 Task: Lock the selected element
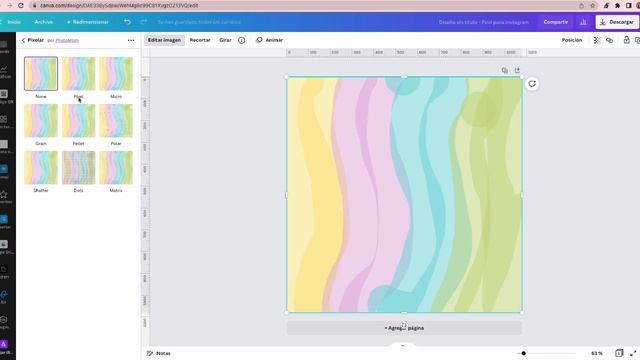pyautogui.click(x=626, y=40)
